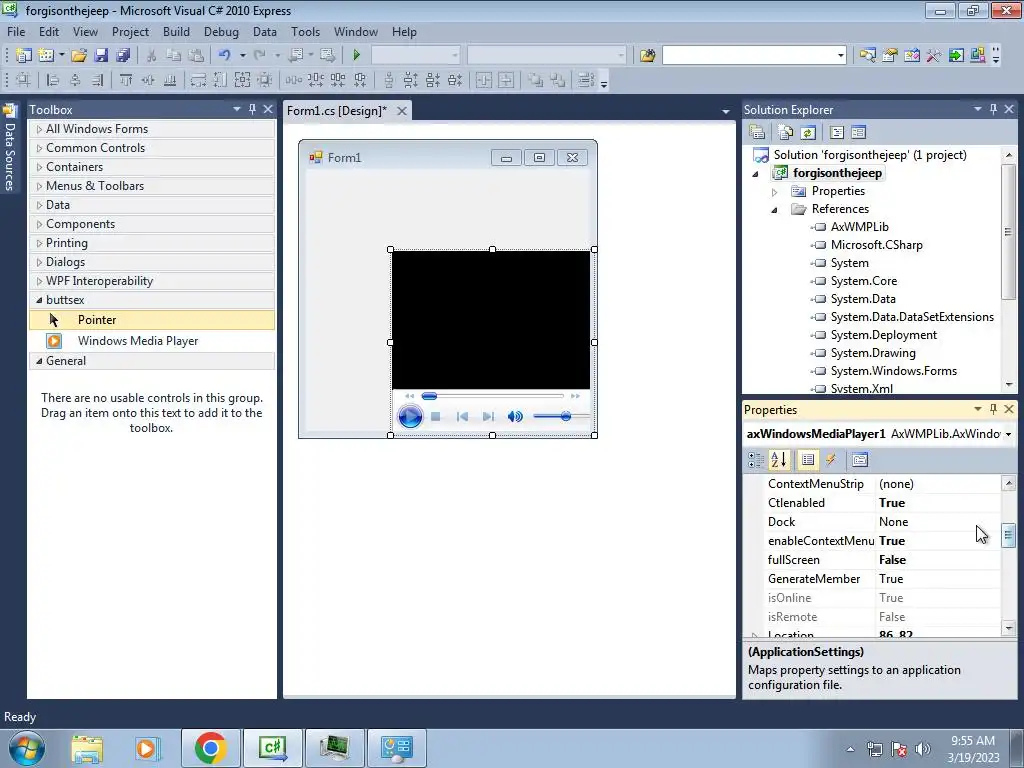Toggle the Properties view button
This screenshot has width=1024, height=768.
tap(808, 460)
